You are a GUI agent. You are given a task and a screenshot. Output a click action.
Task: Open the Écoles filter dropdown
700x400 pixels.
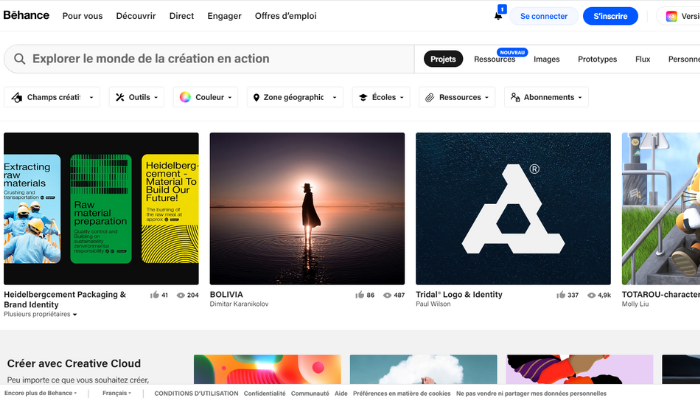(x=381, y=97)
